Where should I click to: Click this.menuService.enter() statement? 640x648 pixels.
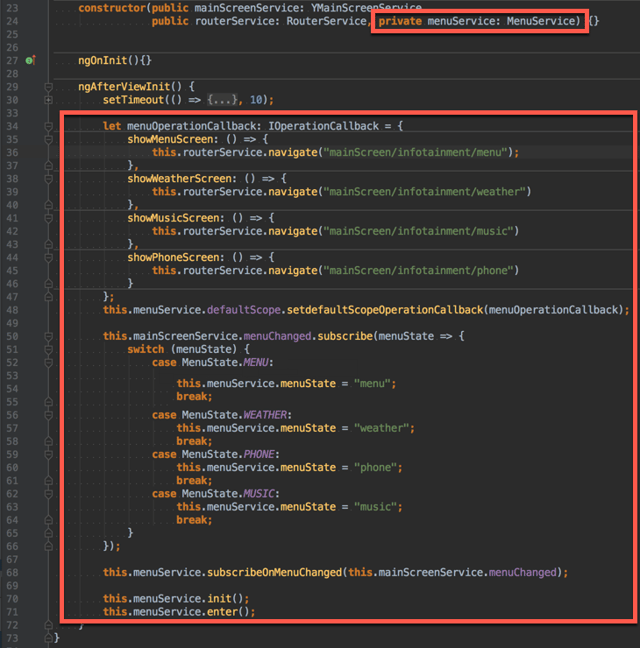click(179, 612)
